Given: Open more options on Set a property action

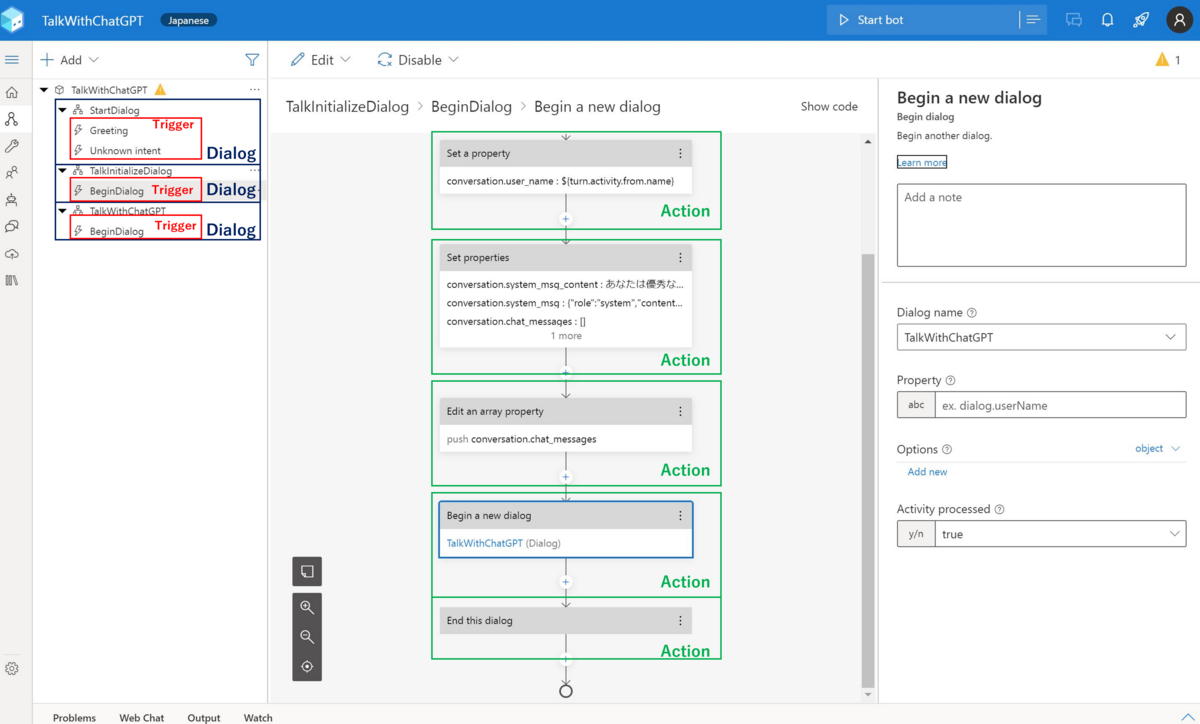Looking at the screenshot, I should pyautogui.click(x=680, y=154).
